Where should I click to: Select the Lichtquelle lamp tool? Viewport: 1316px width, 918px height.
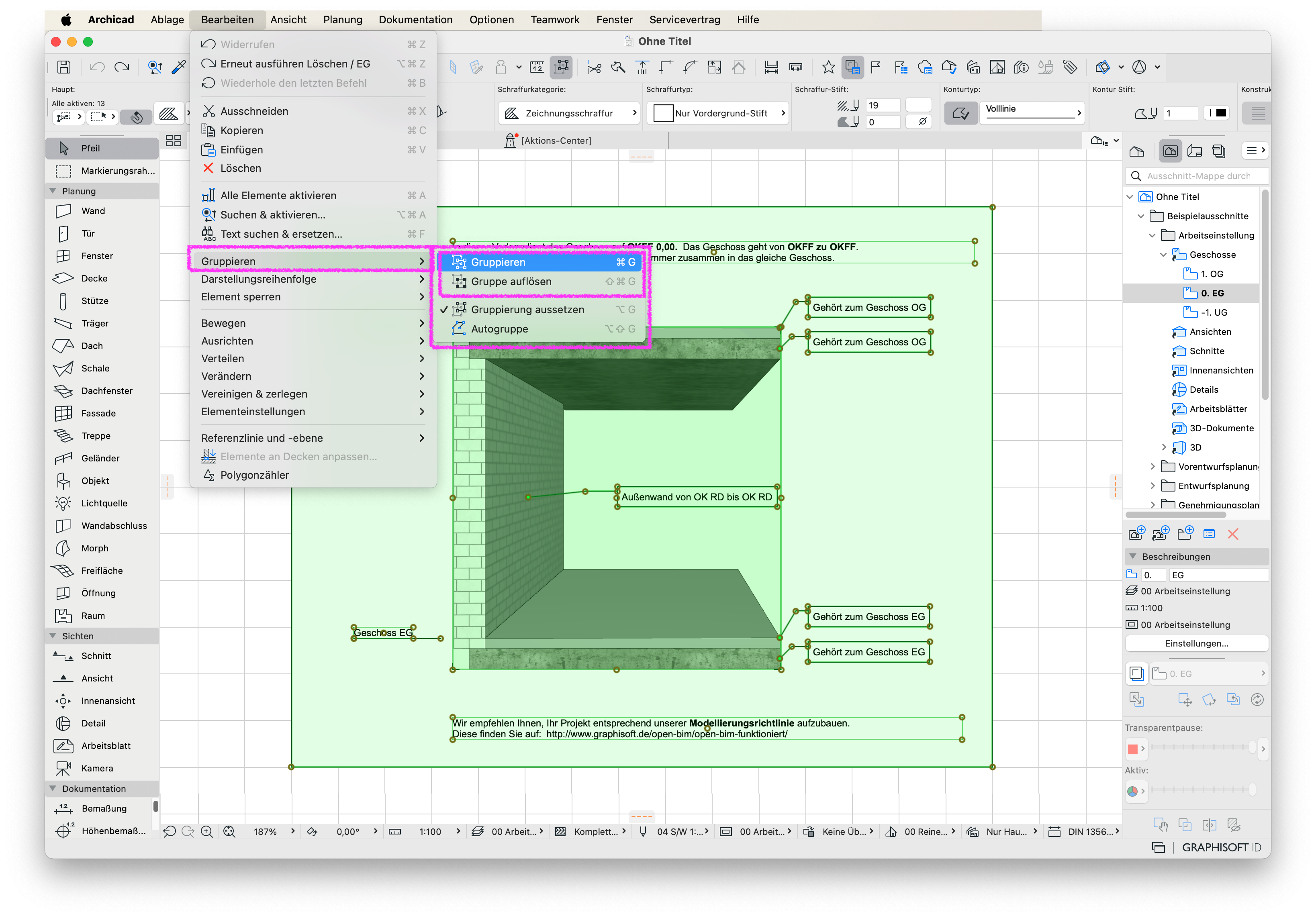tap(102, 503)
